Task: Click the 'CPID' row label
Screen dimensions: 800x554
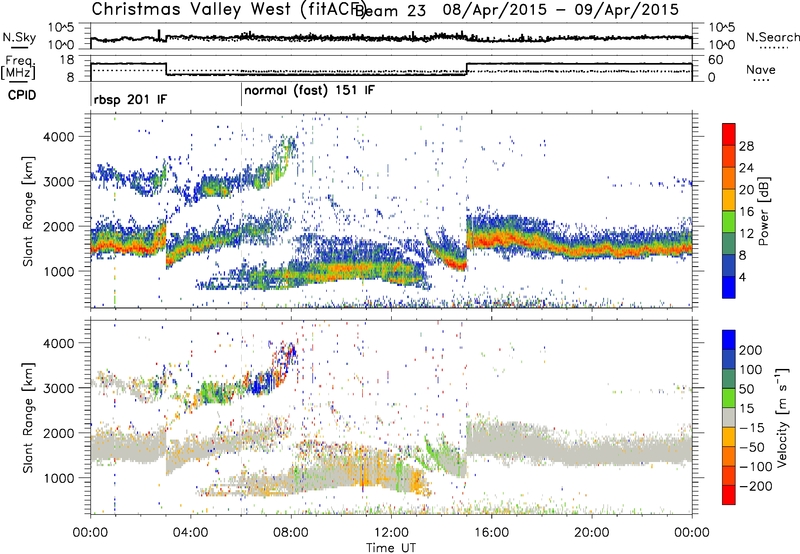Action: 22,95
